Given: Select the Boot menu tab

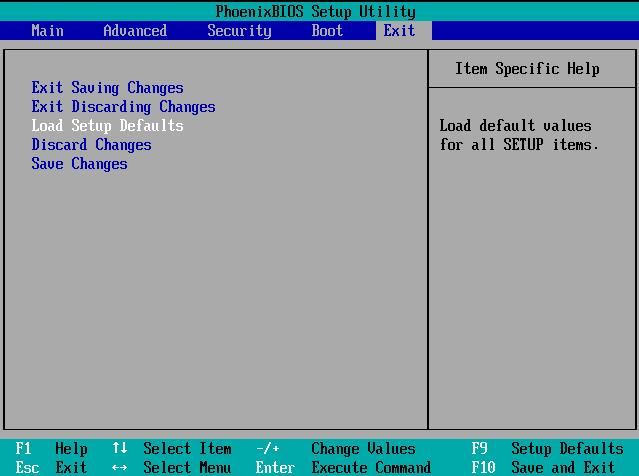Looking at the screenshot, I should pos(327,31).
